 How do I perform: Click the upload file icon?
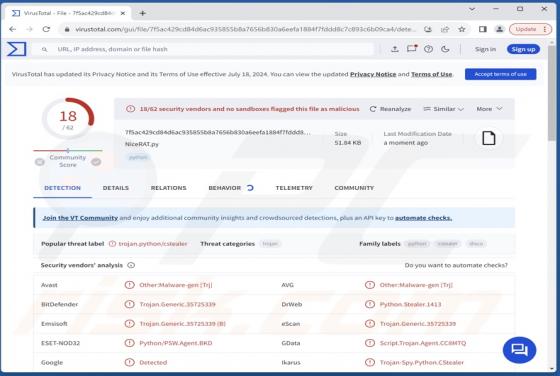[395, 49]
